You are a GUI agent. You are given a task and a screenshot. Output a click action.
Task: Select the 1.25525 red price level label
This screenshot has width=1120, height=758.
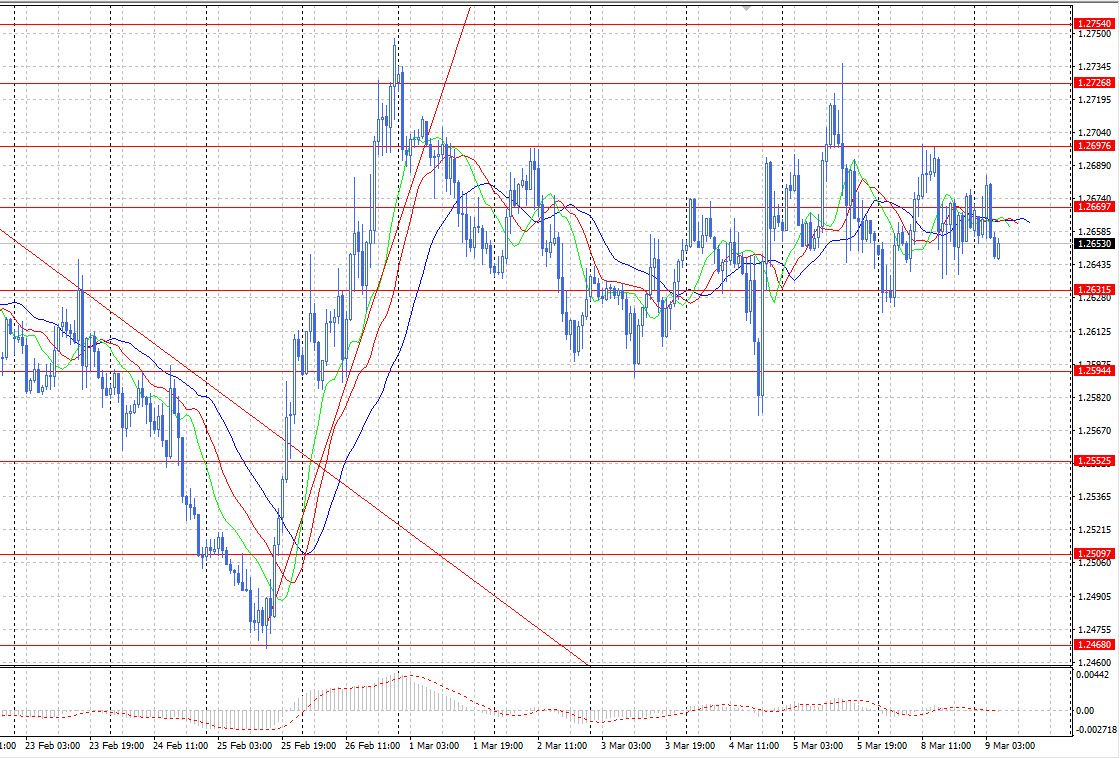[x=1094, y=461]
